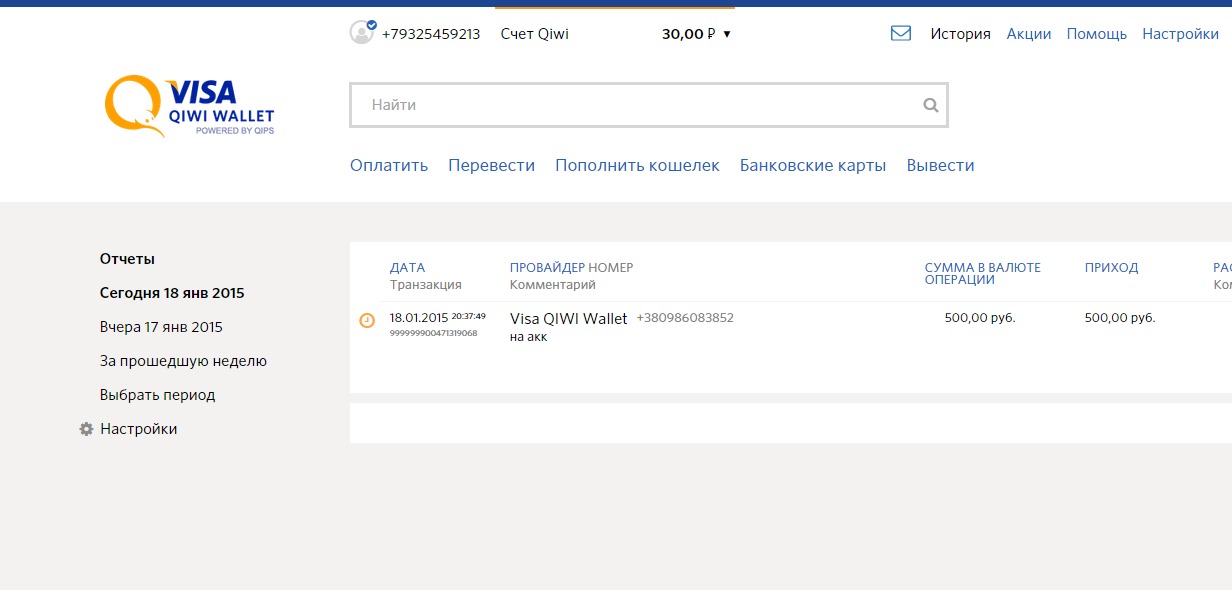
Task: Go to Вывести
Action: coord(941,166)
